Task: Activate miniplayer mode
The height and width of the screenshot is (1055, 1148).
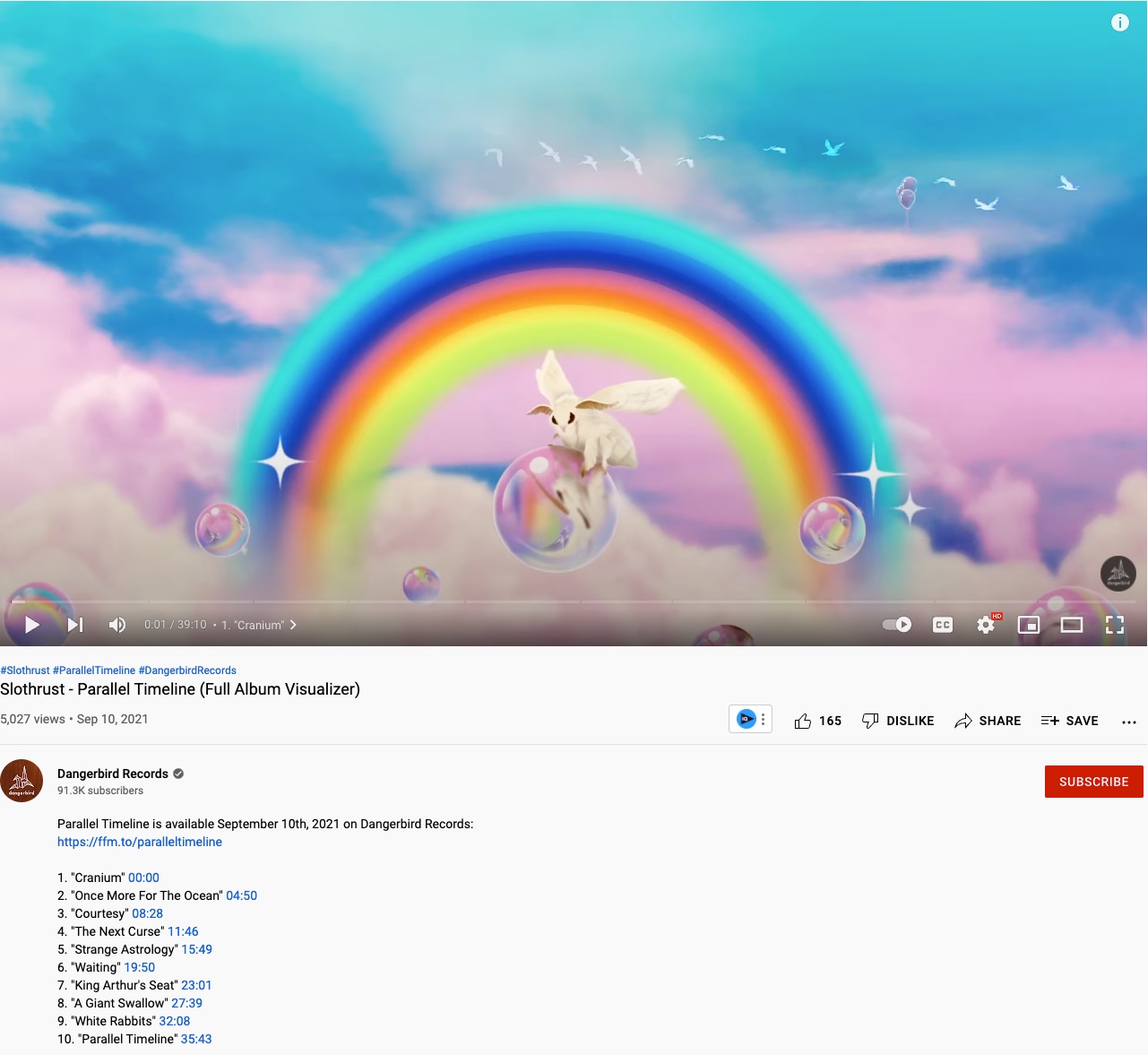Action: click(1029, 625)
